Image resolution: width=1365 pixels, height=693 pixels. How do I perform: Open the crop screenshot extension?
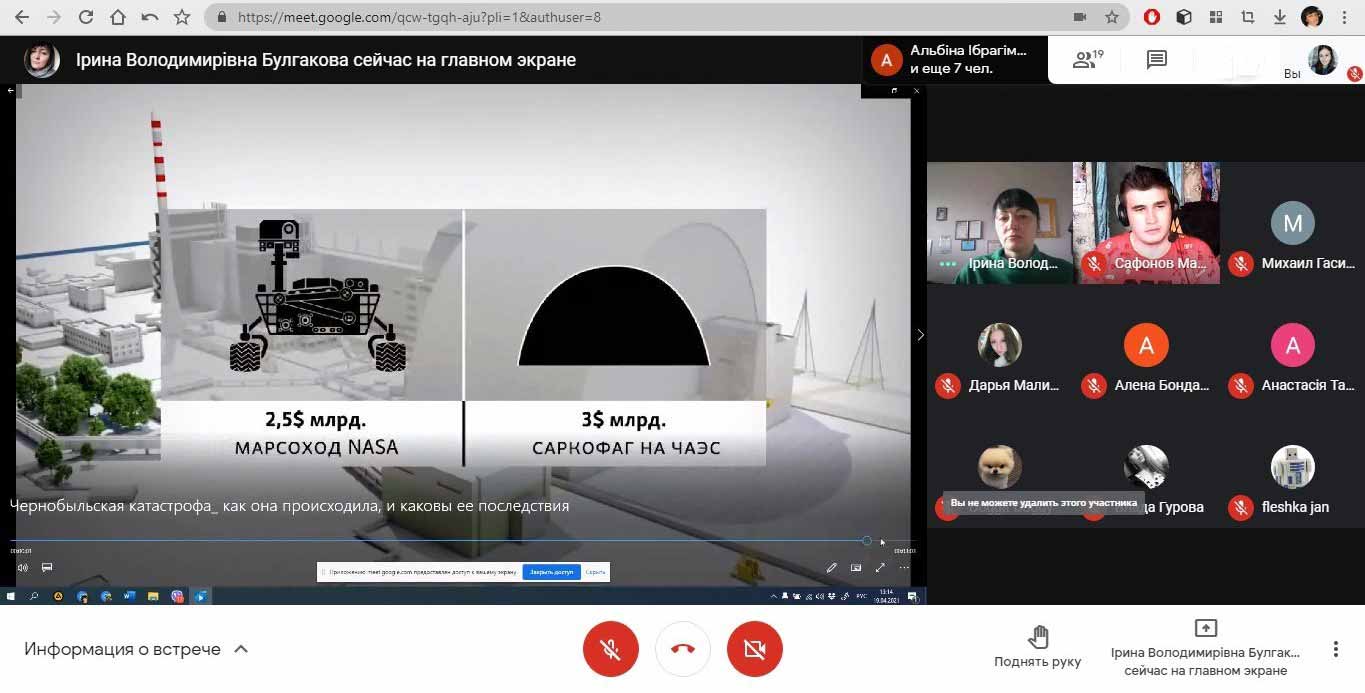(1248, 17)
